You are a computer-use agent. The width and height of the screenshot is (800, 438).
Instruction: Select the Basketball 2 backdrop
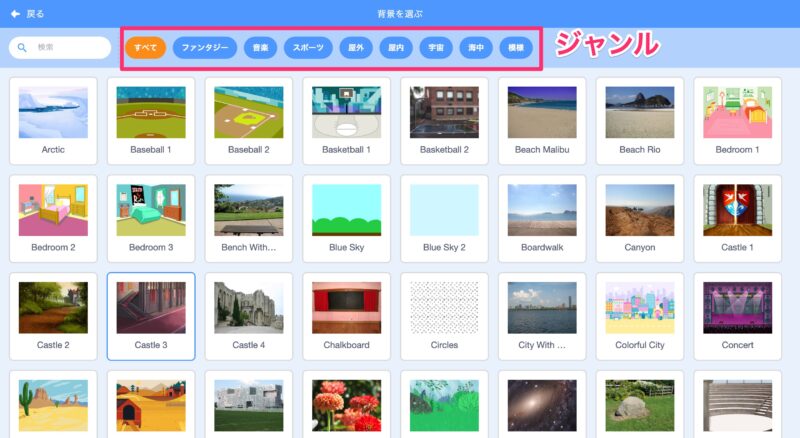(444, 120)
